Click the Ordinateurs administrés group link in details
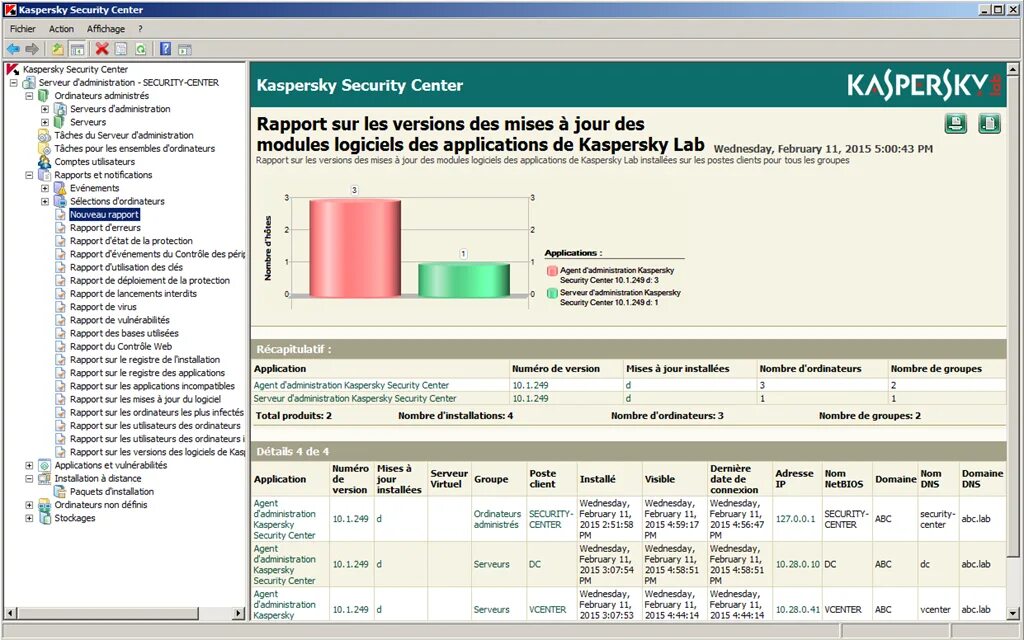 coord(497,519)
